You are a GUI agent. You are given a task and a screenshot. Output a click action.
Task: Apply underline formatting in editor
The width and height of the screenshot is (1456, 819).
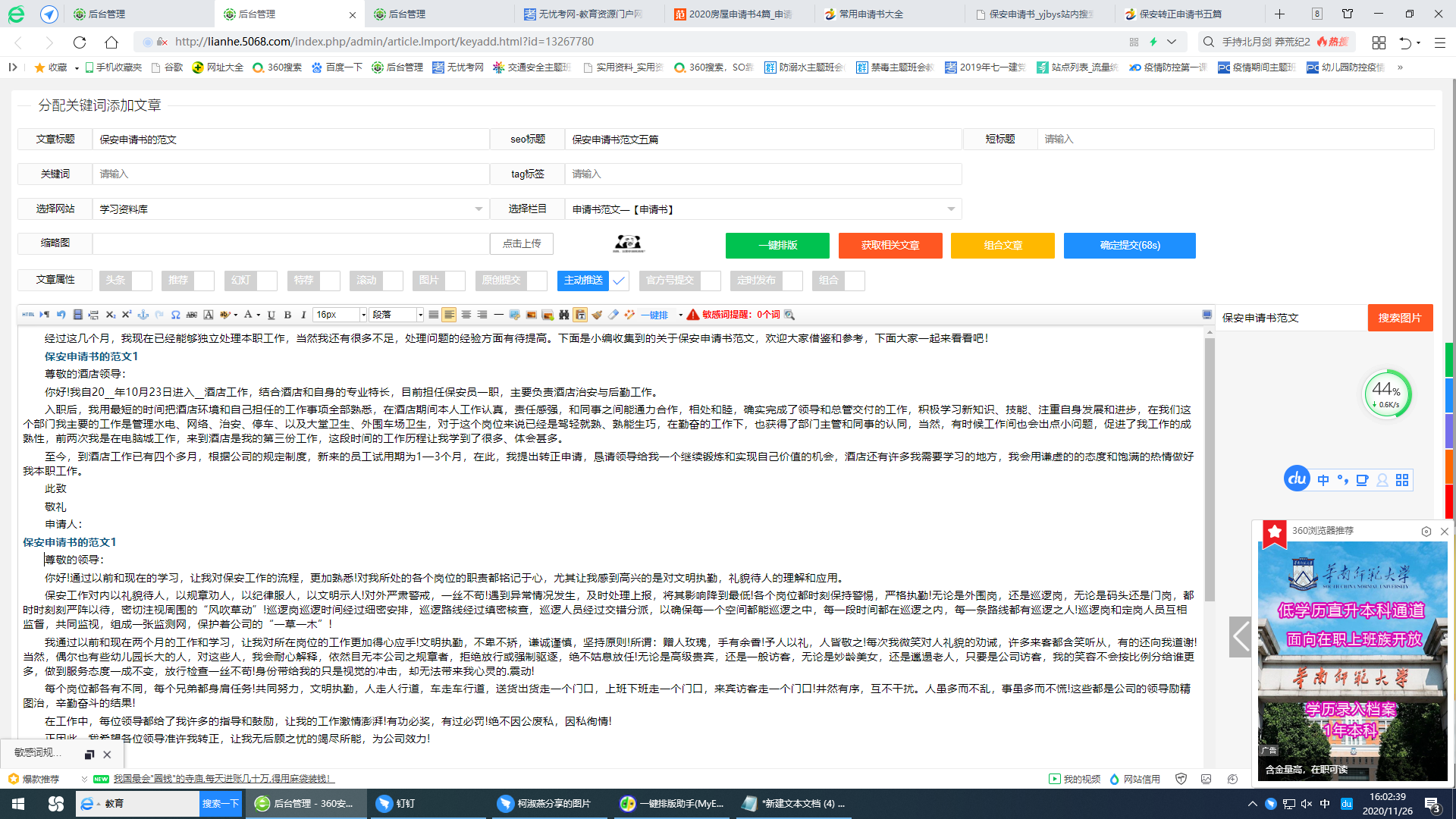271,315
